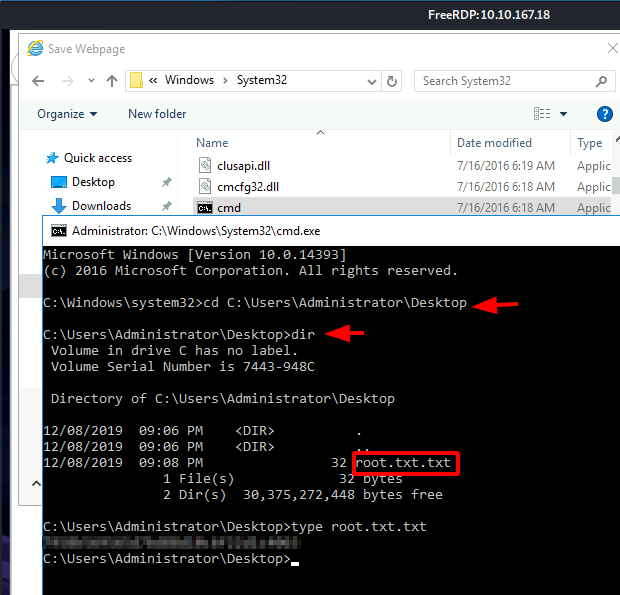Click System32 in the address breadcrumb
Image resolution: width=620 pixels, height=595 pixels.
coord(262,80)
